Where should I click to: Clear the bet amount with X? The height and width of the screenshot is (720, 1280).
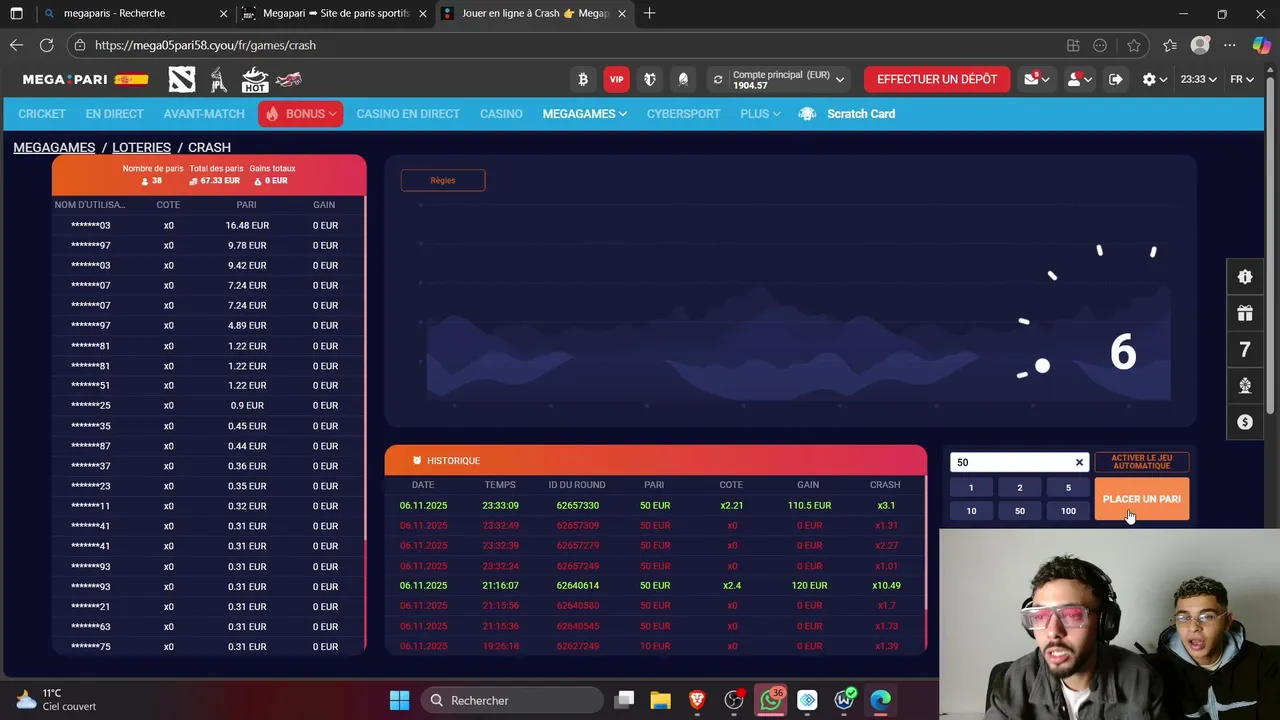point(1079,462)
